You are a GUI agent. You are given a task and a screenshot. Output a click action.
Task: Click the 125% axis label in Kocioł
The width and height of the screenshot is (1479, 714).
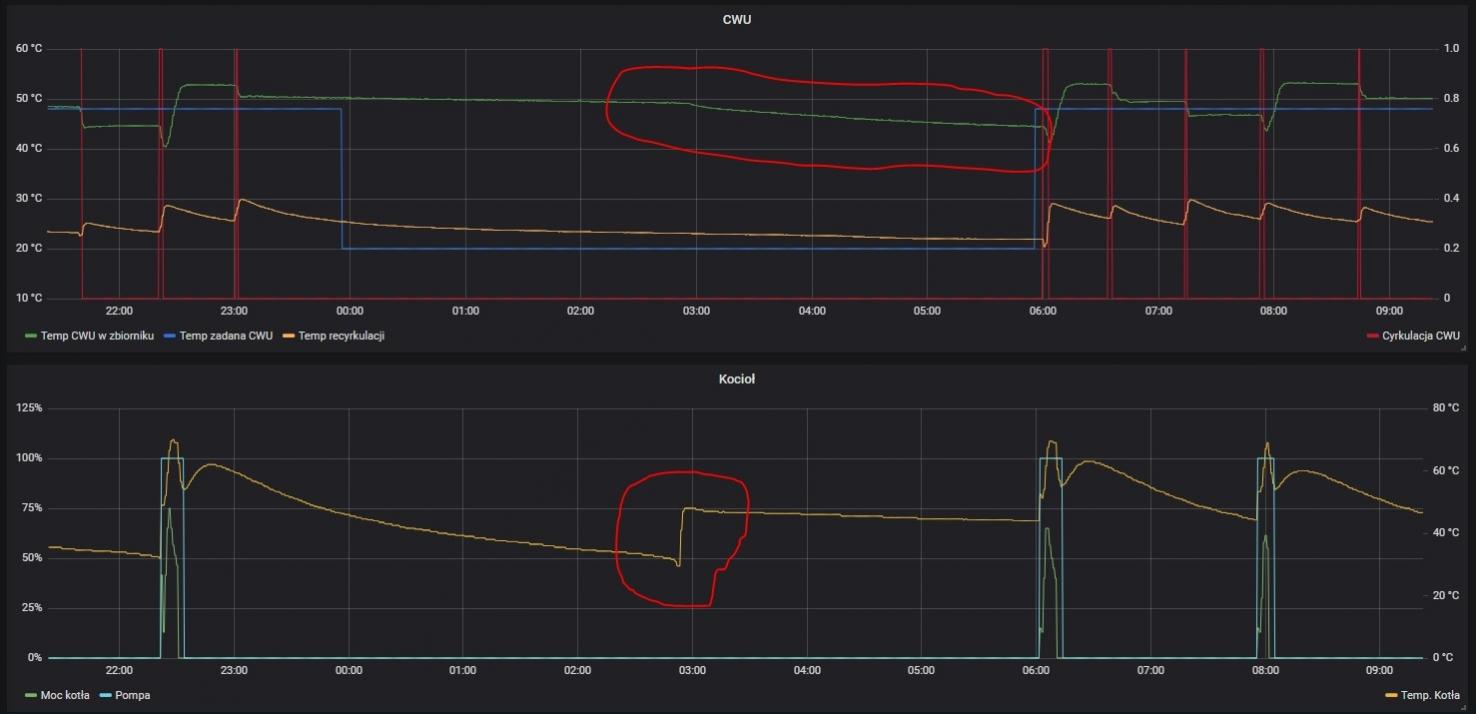29,408
